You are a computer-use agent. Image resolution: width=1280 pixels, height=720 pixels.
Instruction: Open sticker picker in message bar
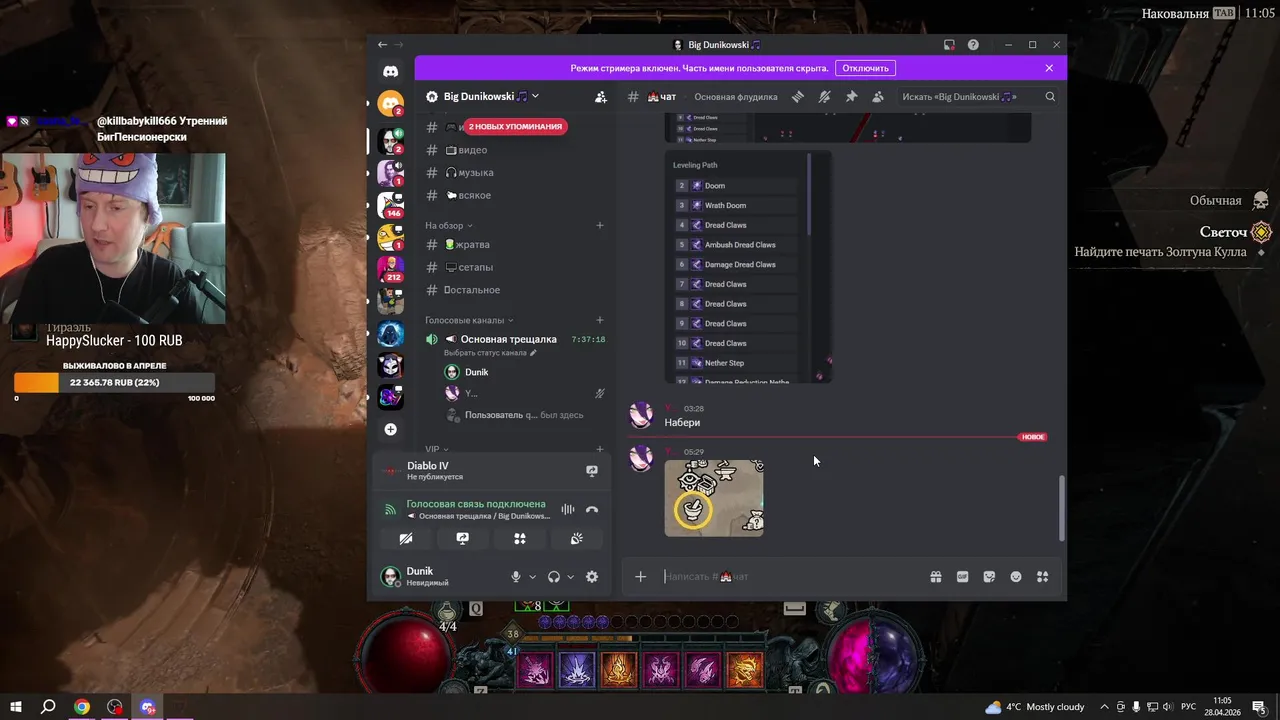point(989,577)
